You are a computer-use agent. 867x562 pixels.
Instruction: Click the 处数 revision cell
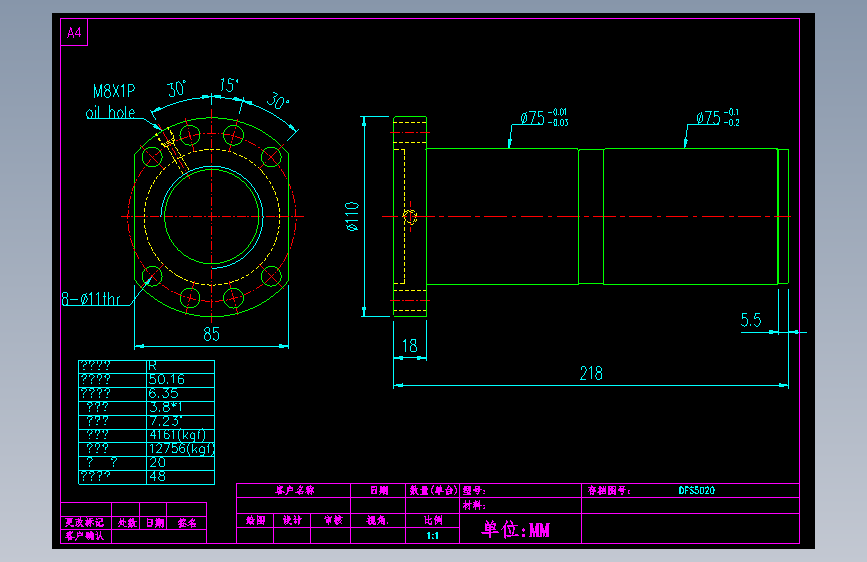tap(127, 523)
